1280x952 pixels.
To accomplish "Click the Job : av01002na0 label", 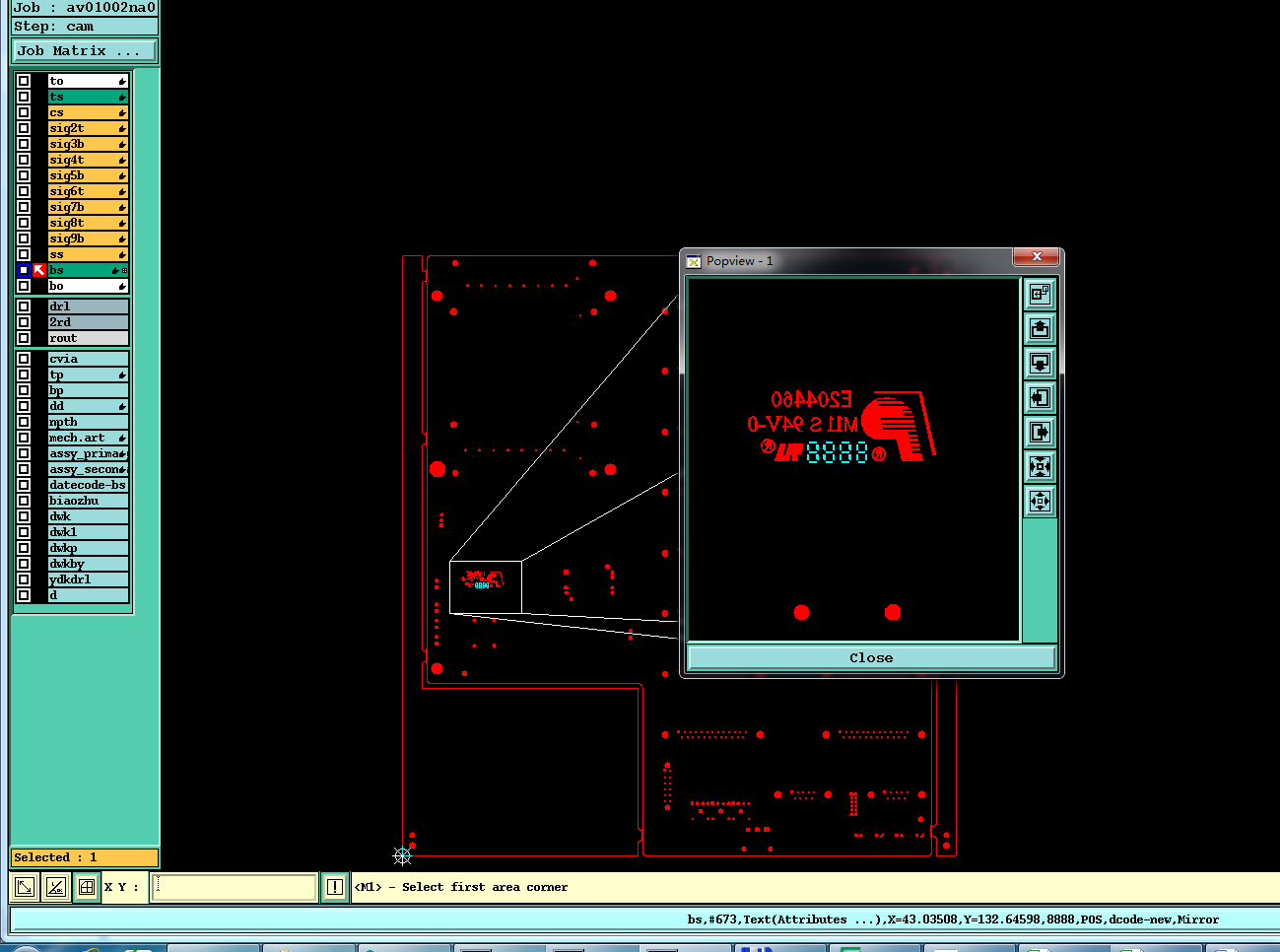I will coord(84,7).
